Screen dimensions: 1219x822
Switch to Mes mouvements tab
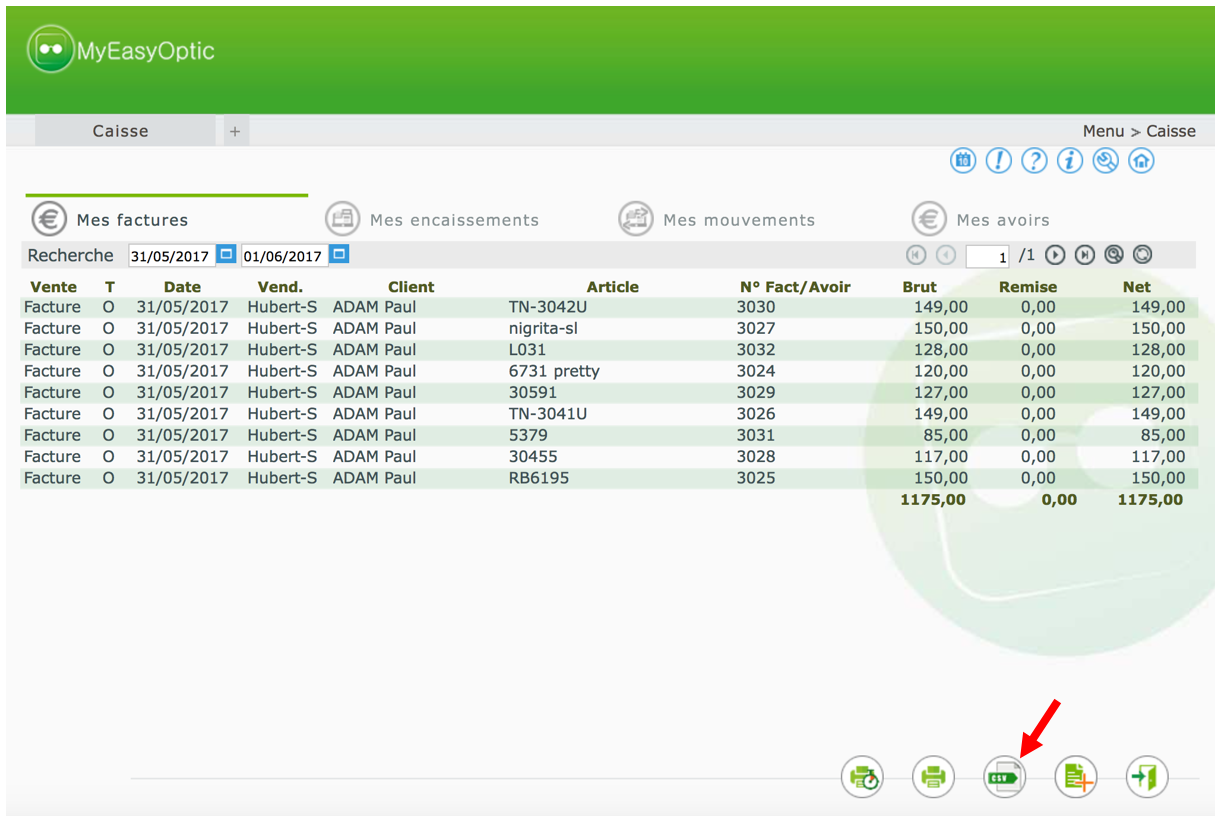click(739, 220)
